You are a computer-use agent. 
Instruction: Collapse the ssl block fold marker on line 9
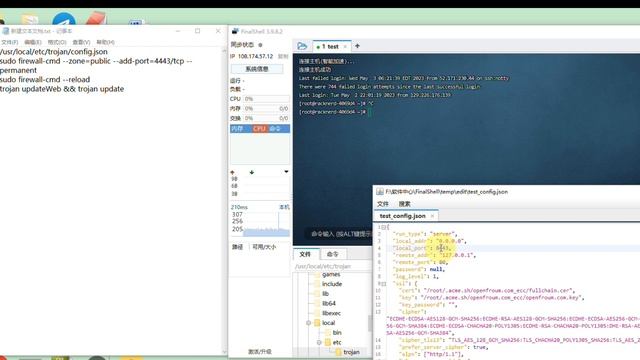(x=384, y=283)
